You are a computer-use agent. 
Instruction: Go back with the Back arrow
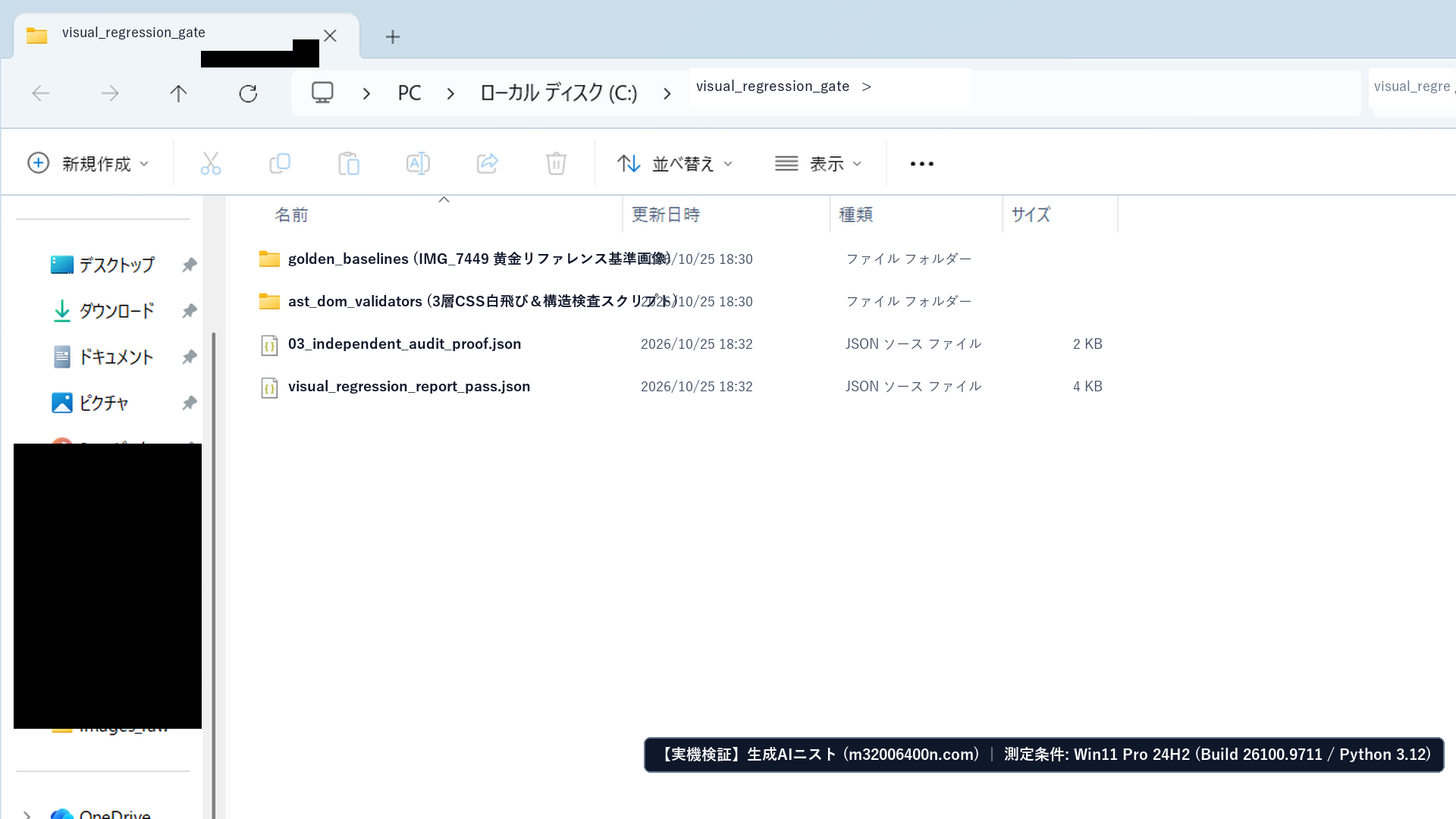click(x=41, y=93)
